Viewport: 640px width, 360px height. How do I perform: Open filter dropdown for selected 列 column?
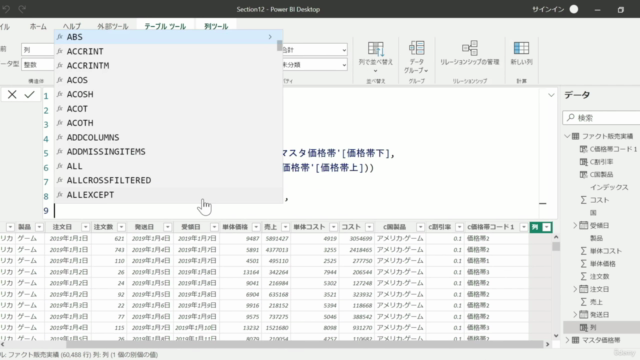(547, 227)
